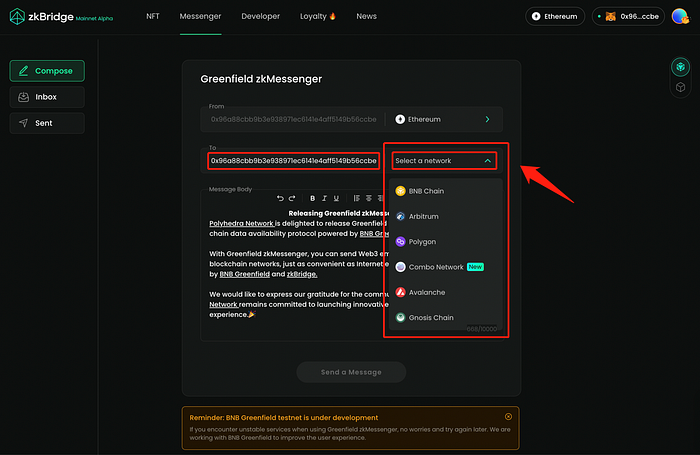Click the redo icon in editor toolbar

pos(292,198)
